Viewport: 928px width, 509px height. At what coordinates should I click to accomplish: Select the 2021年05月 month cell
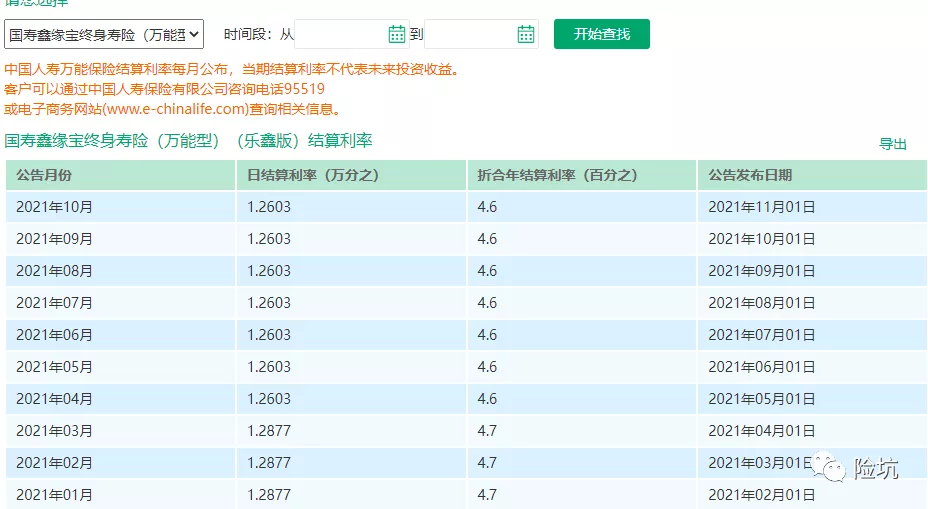point(120,367)
